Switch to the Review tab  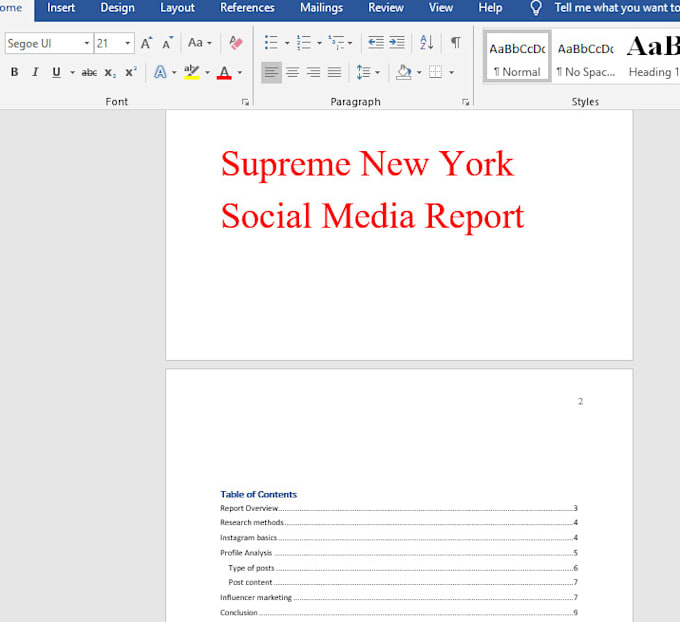386,8
